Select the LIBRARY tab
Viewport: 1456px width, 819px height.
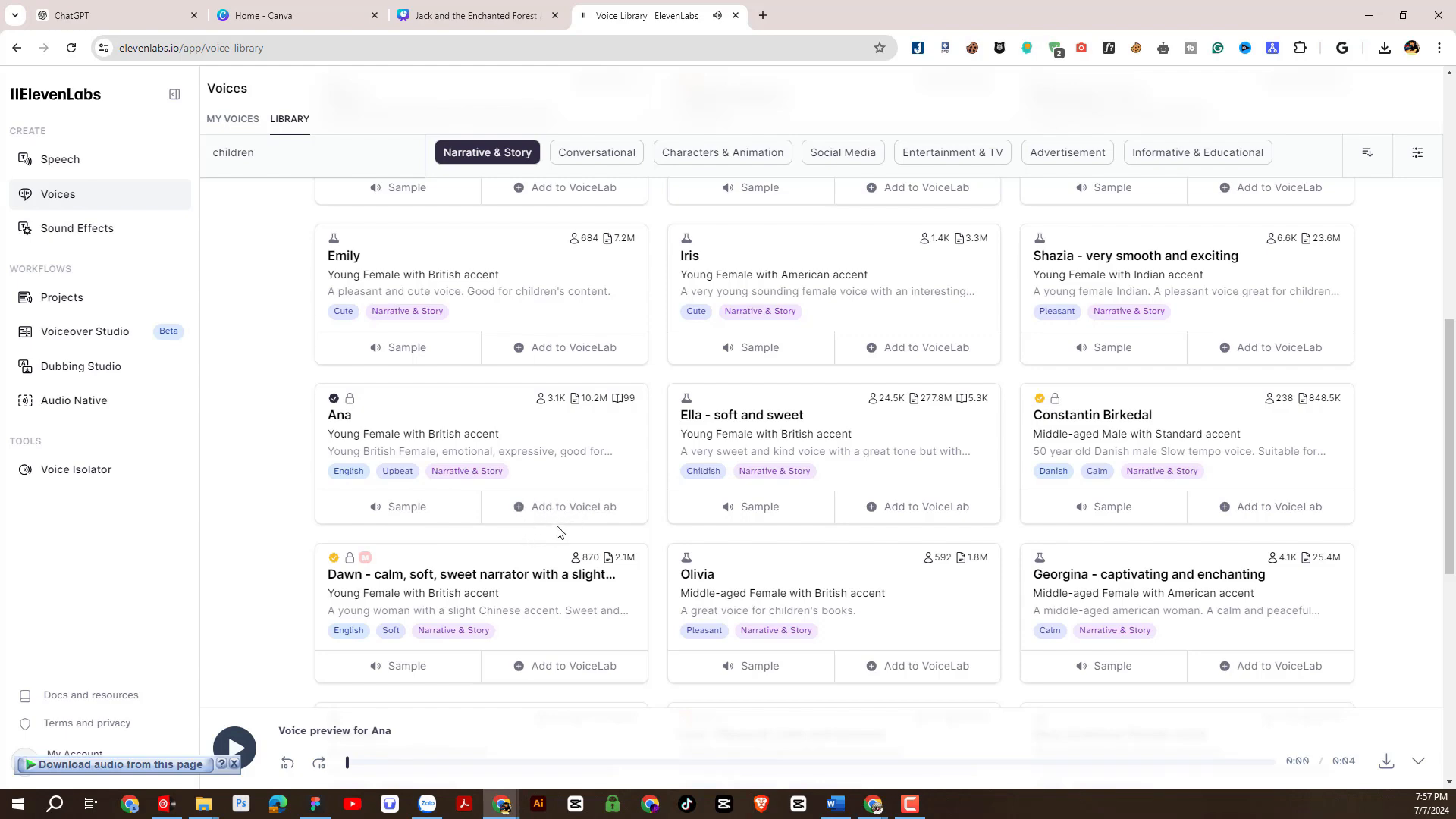290,119
